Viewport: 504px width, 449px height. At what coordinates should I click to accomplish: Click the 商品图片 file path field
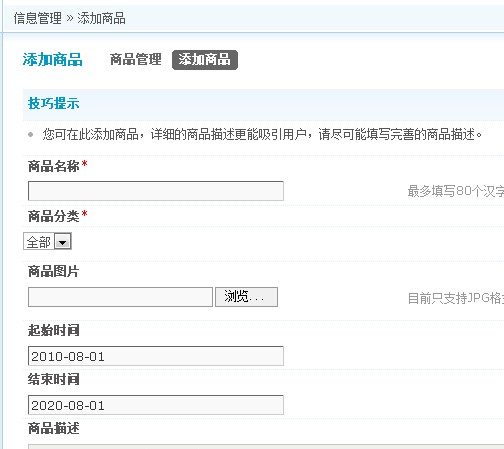pos(120,297)
